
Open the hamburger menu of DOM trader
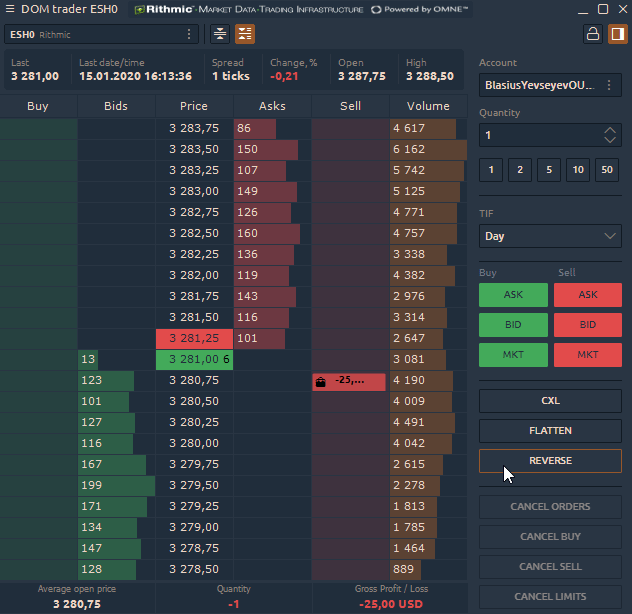(x=10, y=9)
